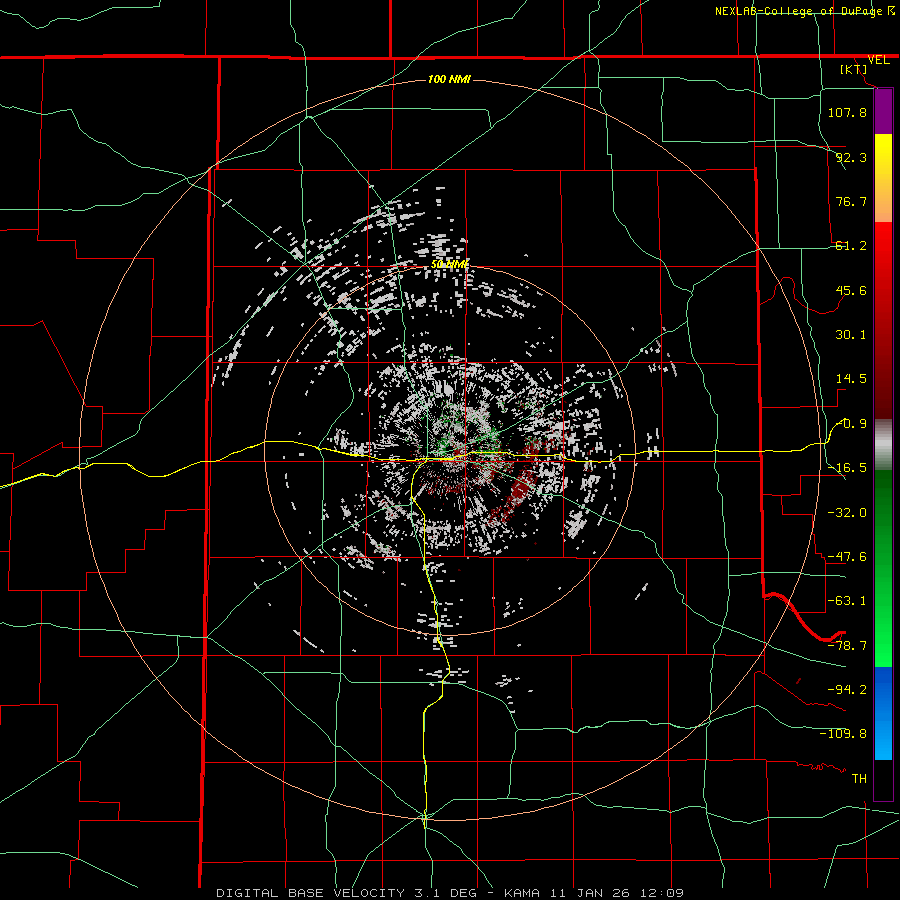Image resolution: width=900 pixels, height=900 pixels.
Task: Click the Digital Base Velocity 3.1 DEG caption
Action: 351,893
